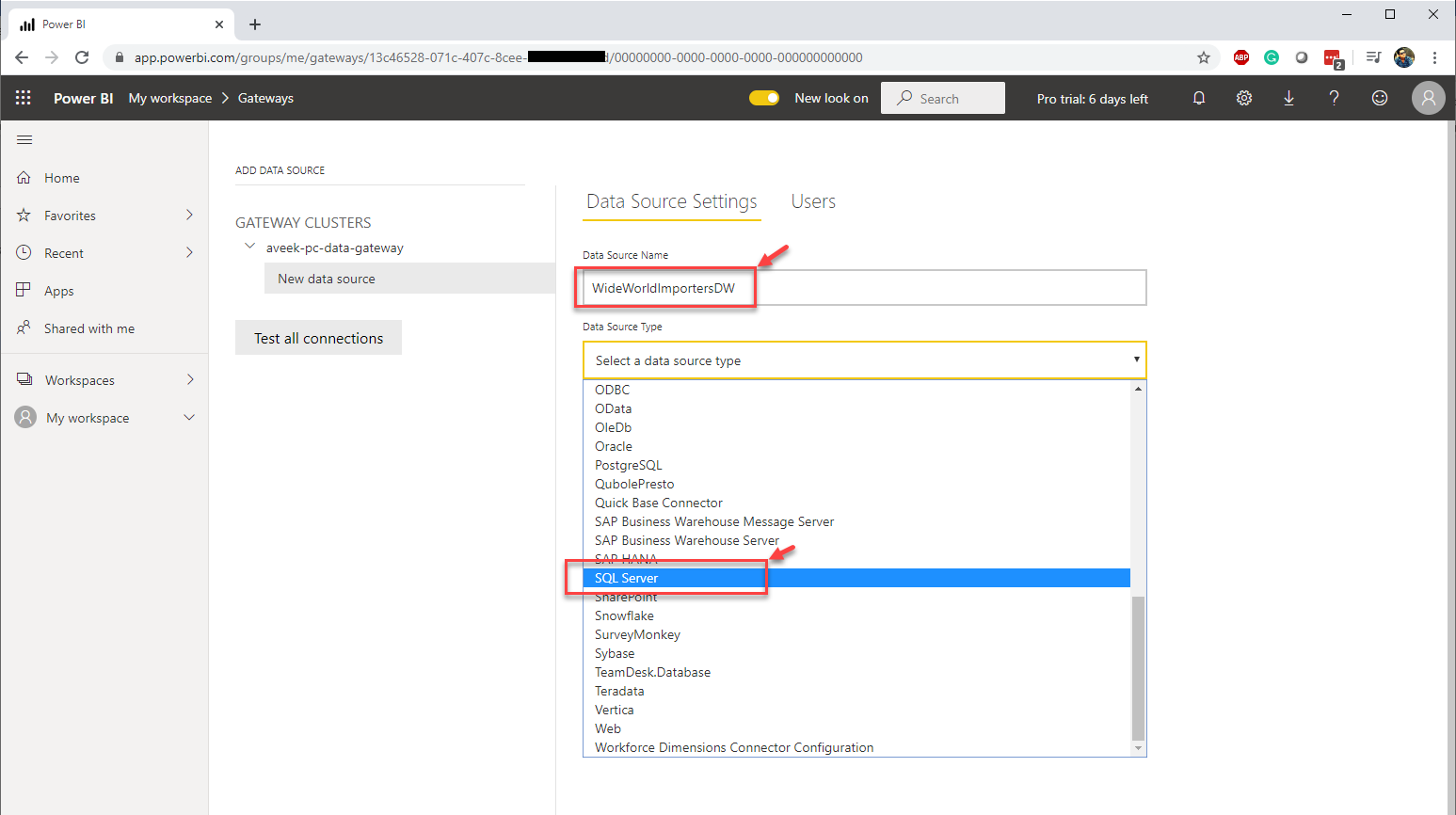Viewport: 1456px width, 815px height.
Task: Bookmark page with star icon
Action: click(1203, 57)
